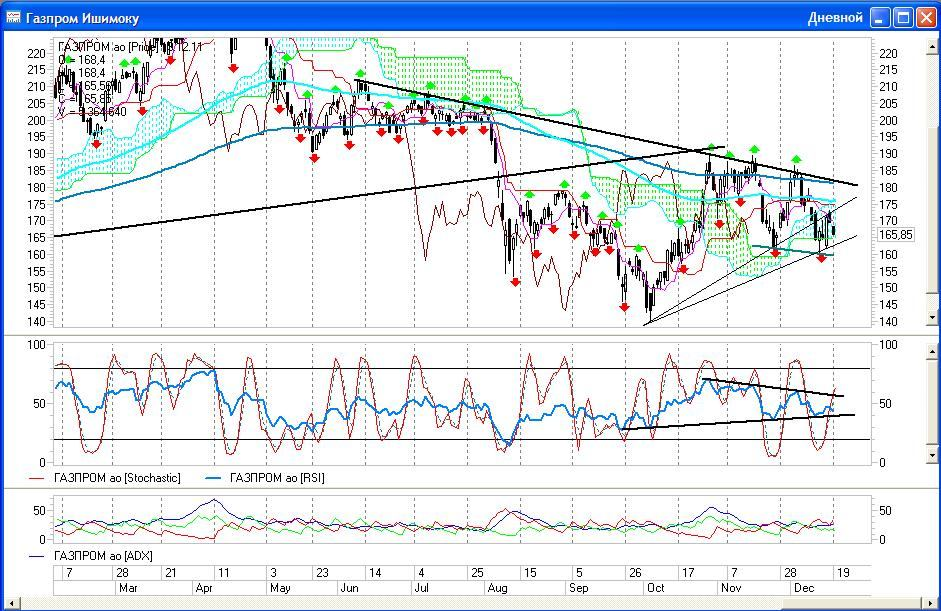Click the current price tag 165,85
941x611 pixels.
(x=896, y=235)
